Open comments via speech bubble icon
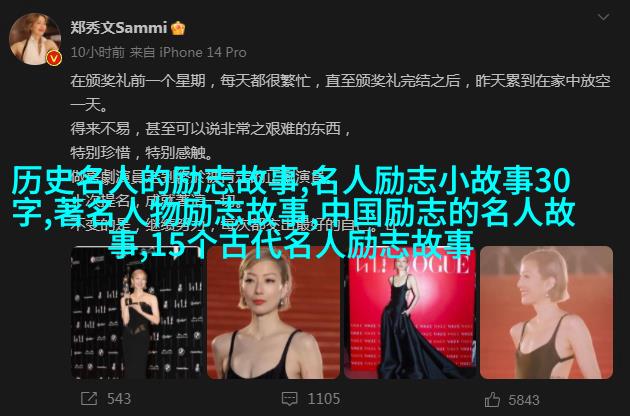Viewport: 630px width, 416px height. coord(289,399)
